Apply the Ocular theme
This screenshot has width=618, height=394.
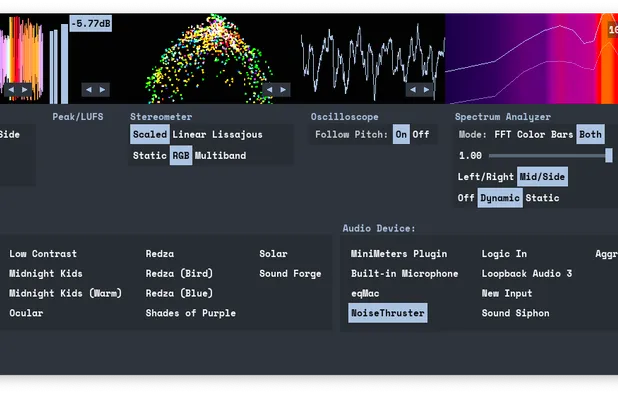[26, 313]
